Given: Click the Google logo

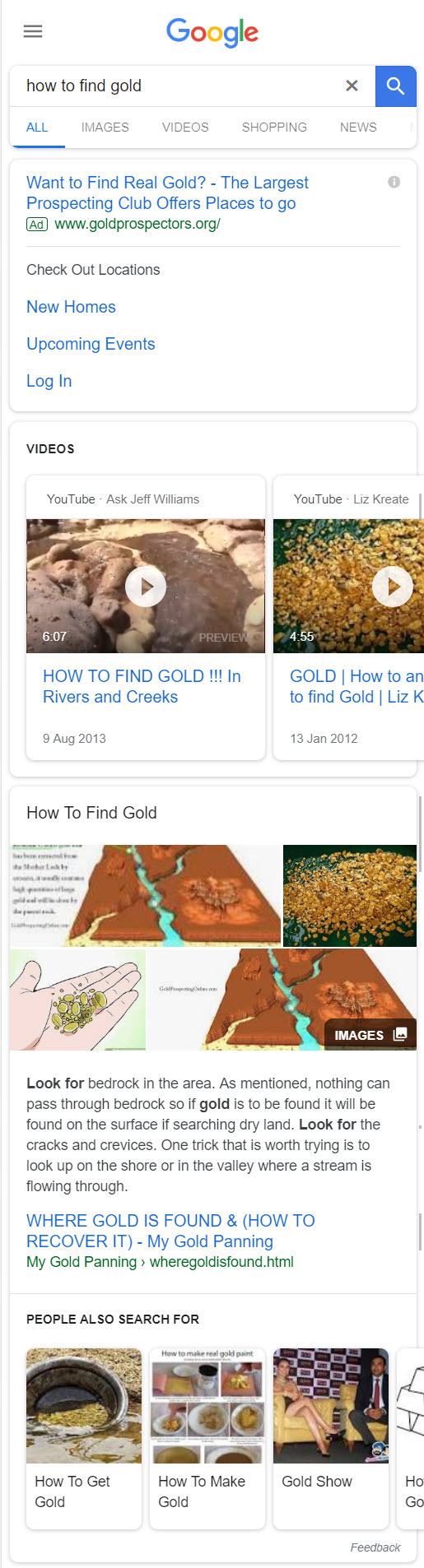Looking at the screenshot, I should point(212,32).
